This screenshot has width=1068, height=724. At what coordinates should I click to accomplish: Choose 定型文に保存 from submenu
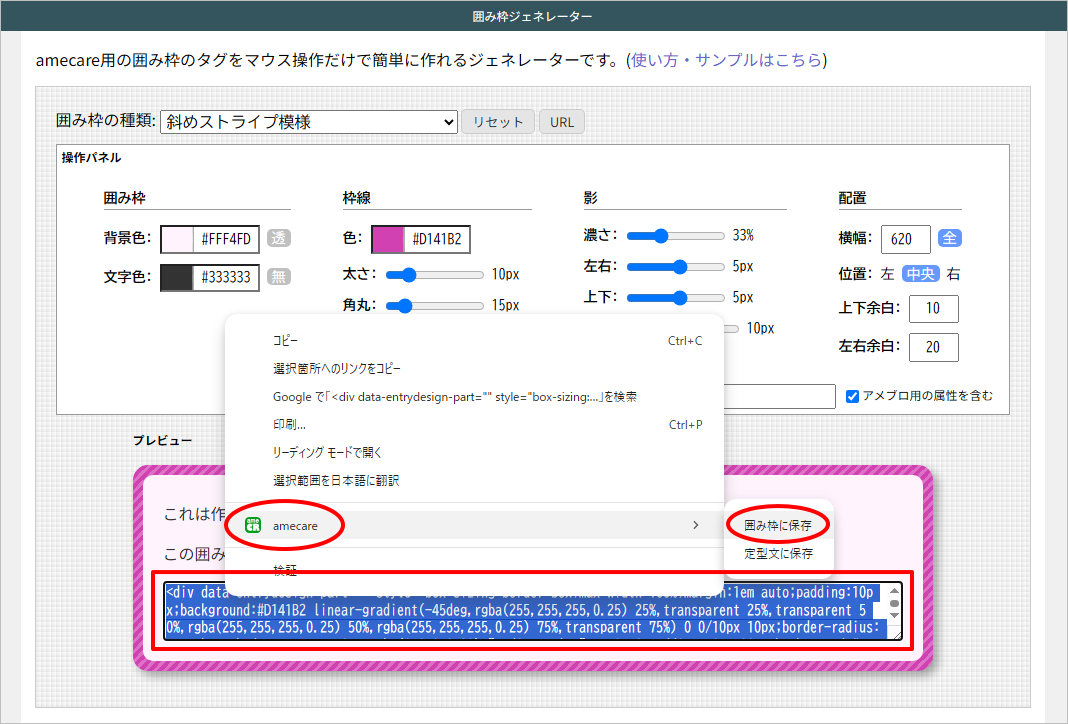tap(778, 553)
